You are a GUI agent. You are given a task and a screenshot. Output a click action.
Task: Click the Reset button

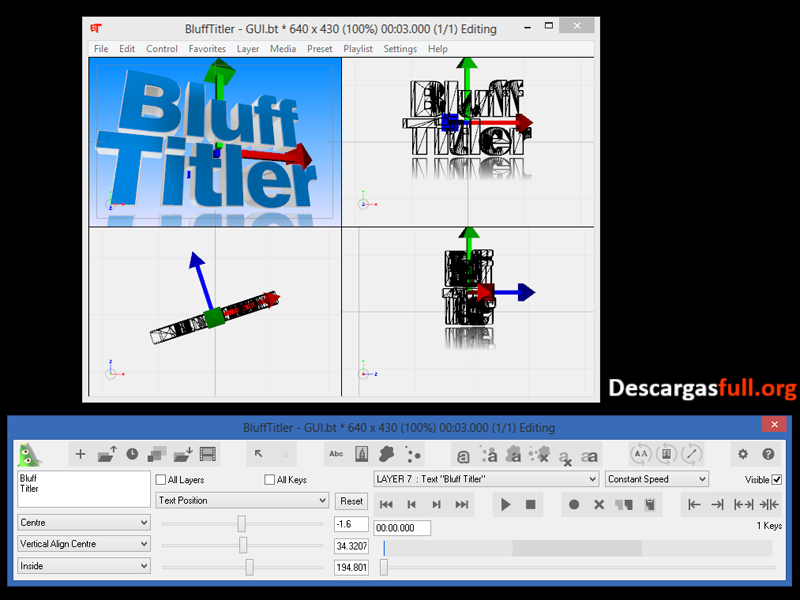click(351, 501)
